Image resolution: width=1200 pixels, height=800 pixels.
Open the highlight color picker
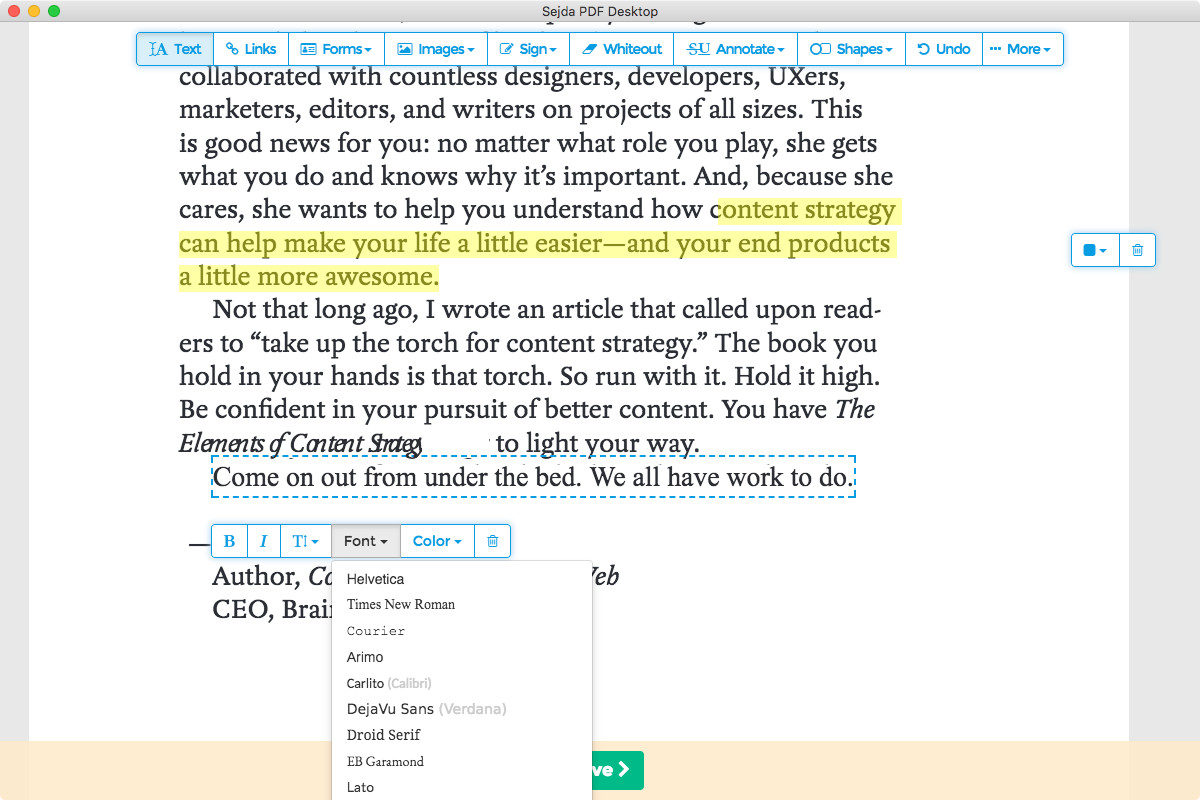[x=1095, y=250]
